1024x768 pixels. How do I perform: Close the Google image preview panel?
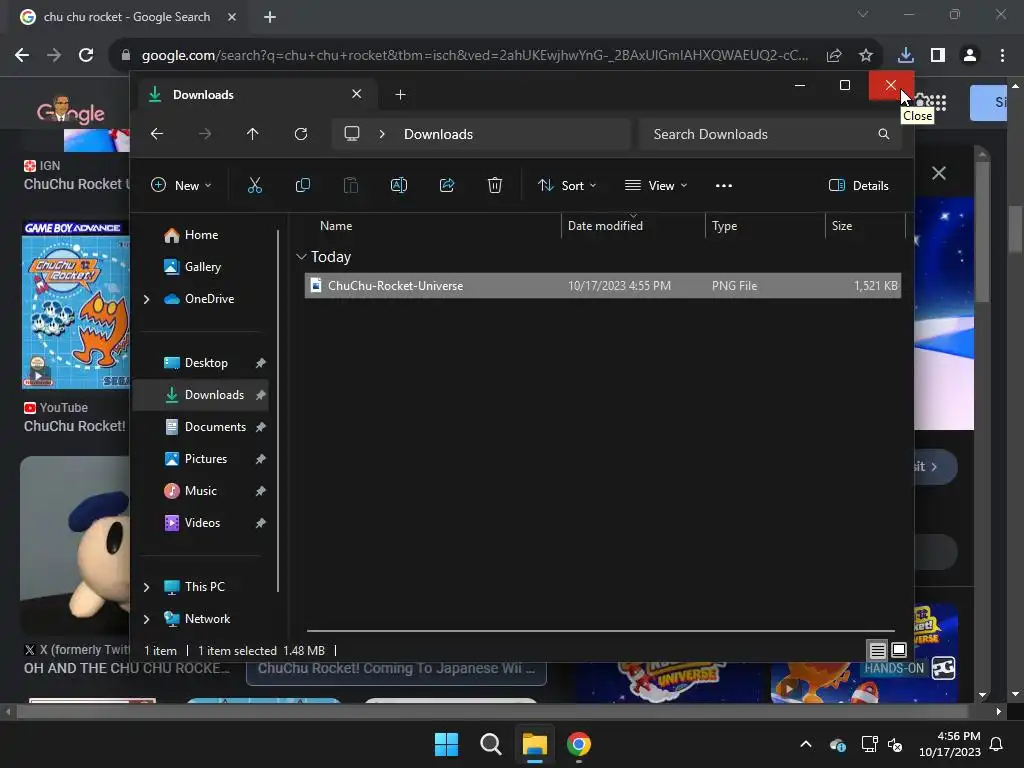point(938,173)
